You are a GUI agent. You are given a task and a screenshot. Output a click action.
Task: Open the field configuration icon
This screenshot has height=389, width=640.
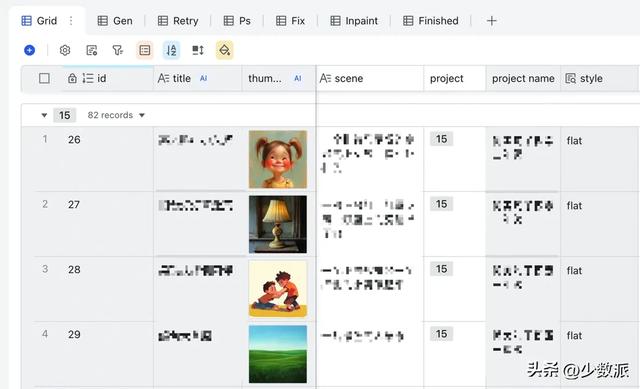point(91,50)
